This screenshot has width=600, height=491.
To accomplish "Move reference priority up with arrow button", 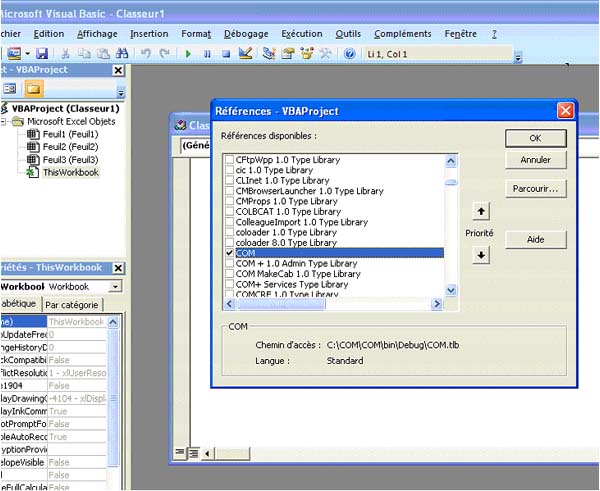I will [481, 211].
